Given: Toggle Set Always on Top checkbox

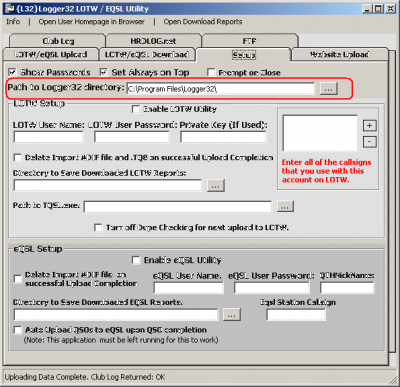Looking at the screenshot, I should (x=104, y=72).
